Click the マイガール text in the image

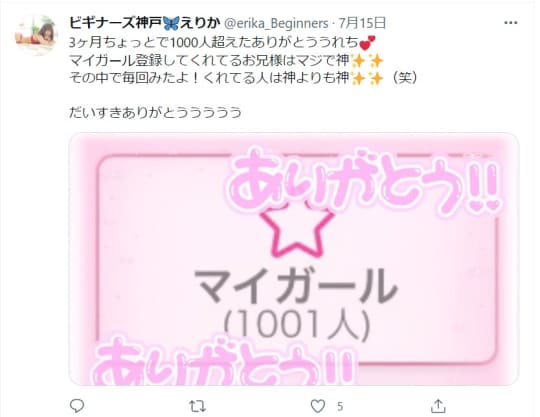(297, 286)
